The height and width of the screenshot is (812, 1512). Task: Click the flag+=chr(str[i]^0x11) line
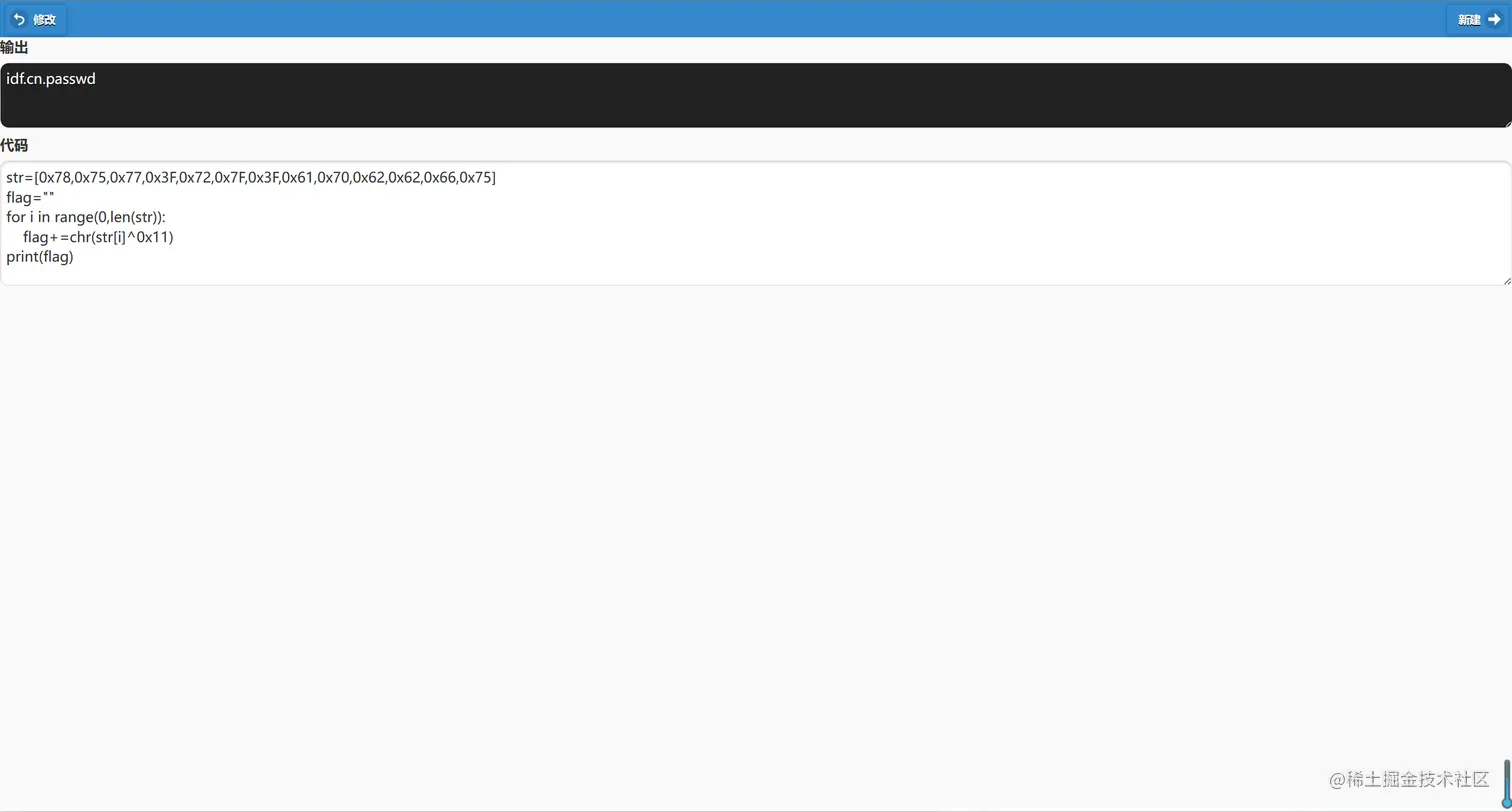[98, 237]
